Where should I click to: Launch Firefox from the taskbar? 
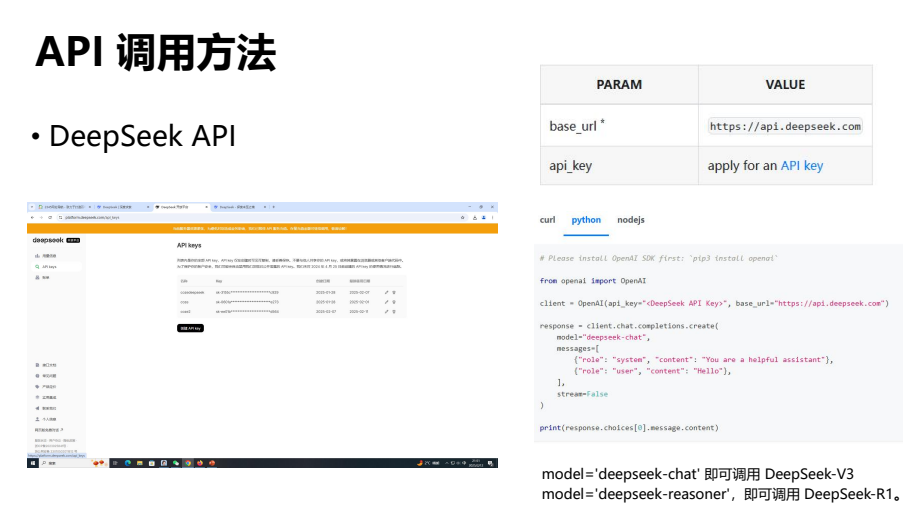pos(200,463)
